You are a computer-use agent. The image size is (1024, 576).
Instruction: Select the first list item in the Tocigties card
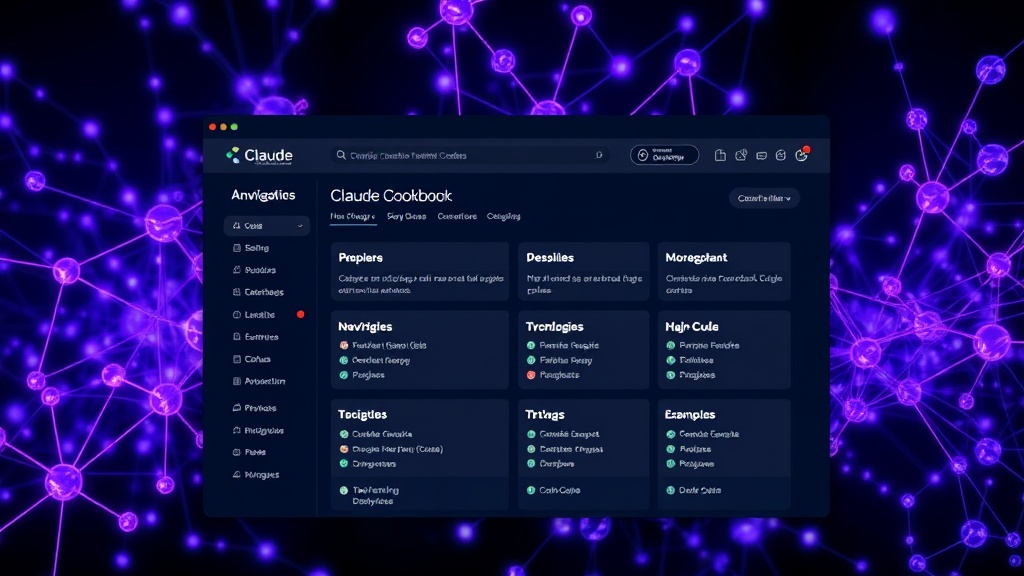point(376,434)
